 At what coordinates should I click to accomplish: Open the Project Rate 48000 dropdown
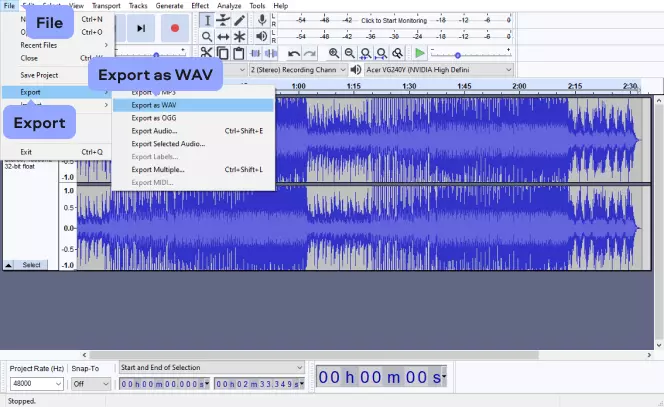[36, 384]
